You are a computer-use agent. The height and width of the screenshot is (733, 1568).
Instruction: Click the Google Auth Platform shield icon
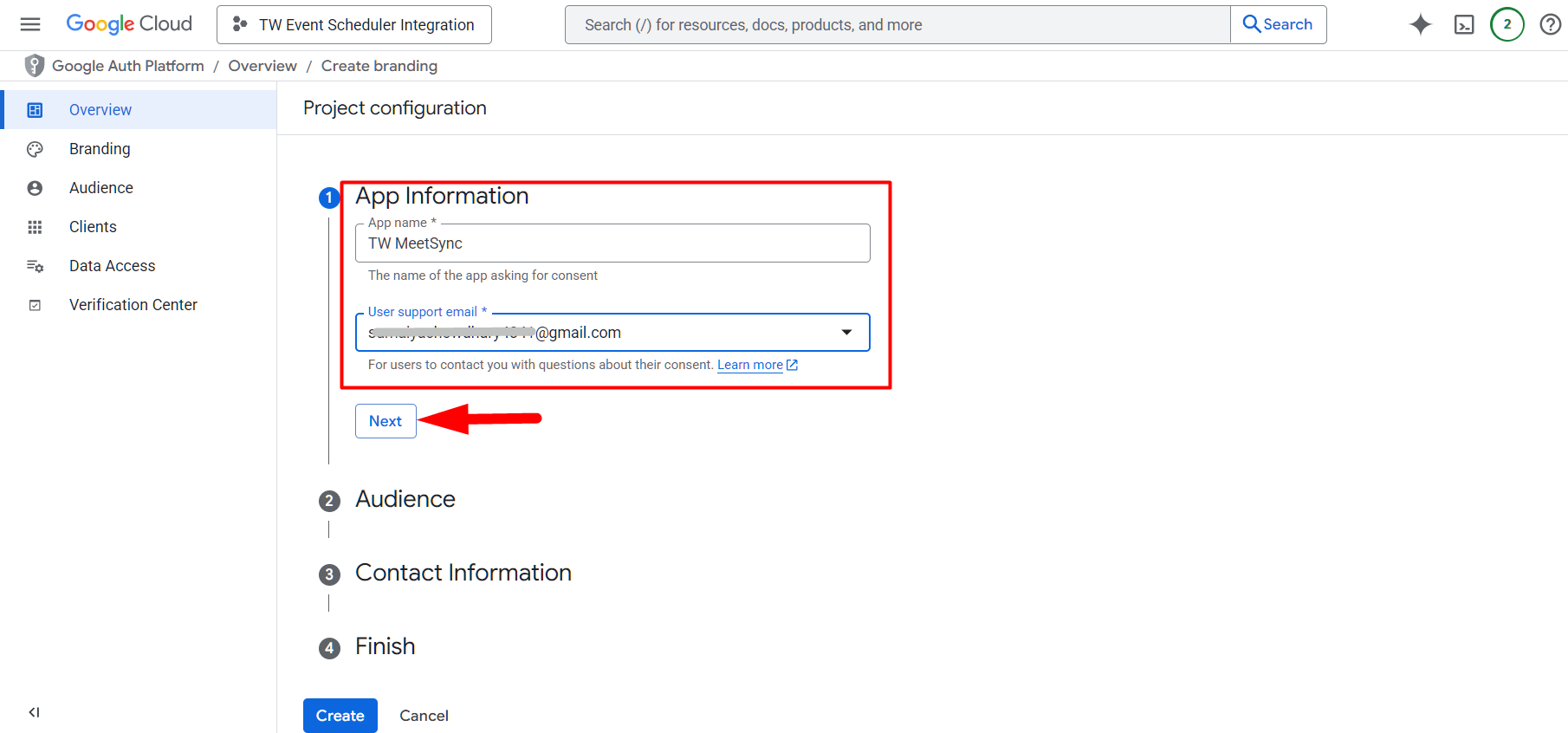click(35, 66)
